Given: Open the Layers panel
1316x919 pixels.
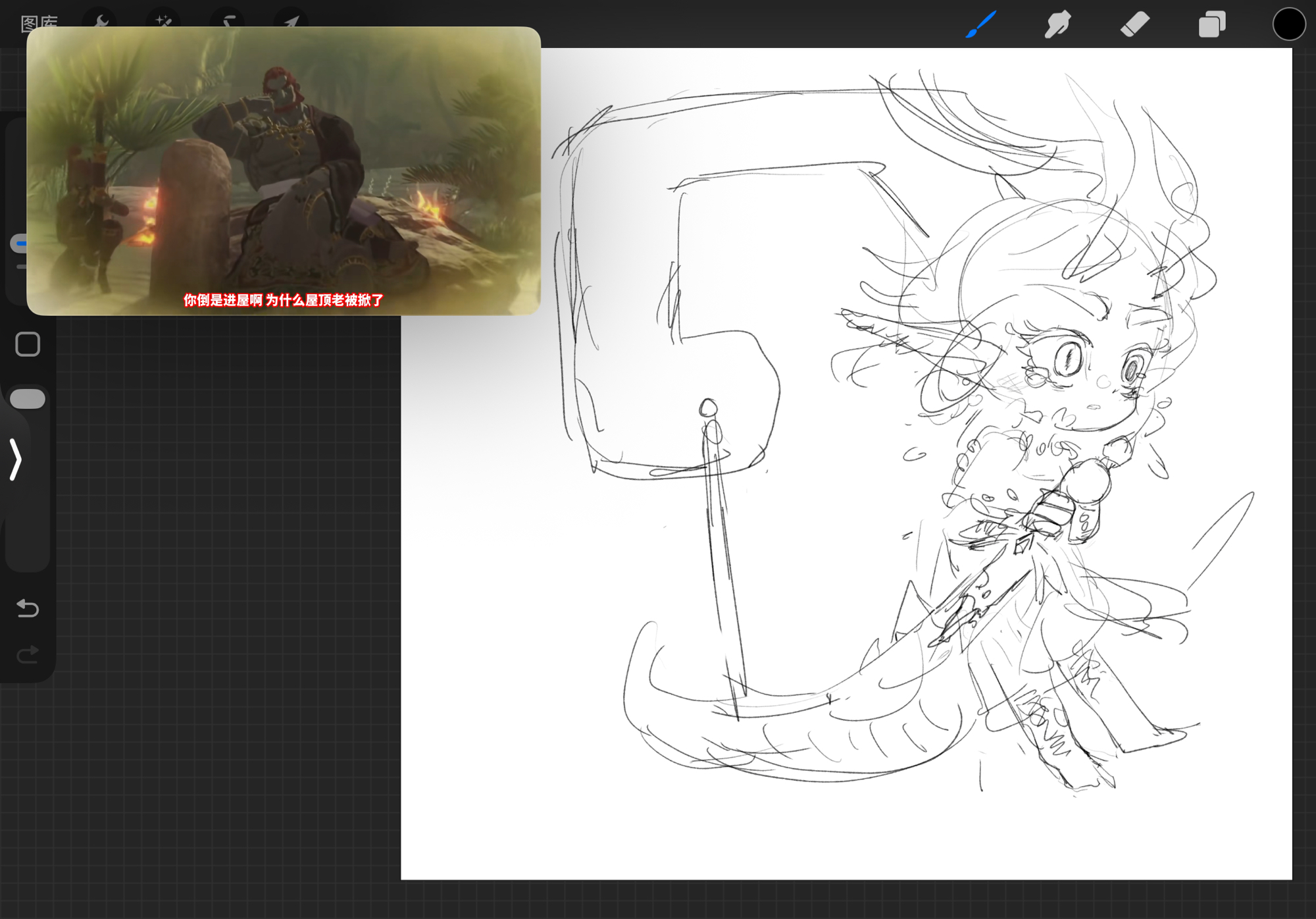Looking at the screenshot, I should [1211, 25].
